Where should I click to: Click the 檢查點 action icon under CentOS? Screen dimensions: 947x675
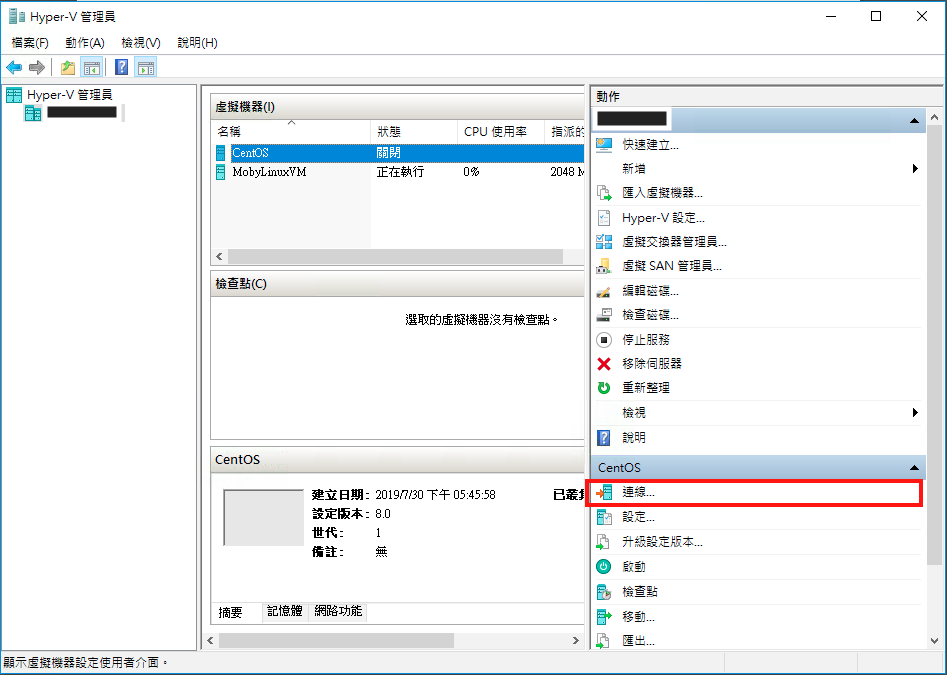(604, 592)
